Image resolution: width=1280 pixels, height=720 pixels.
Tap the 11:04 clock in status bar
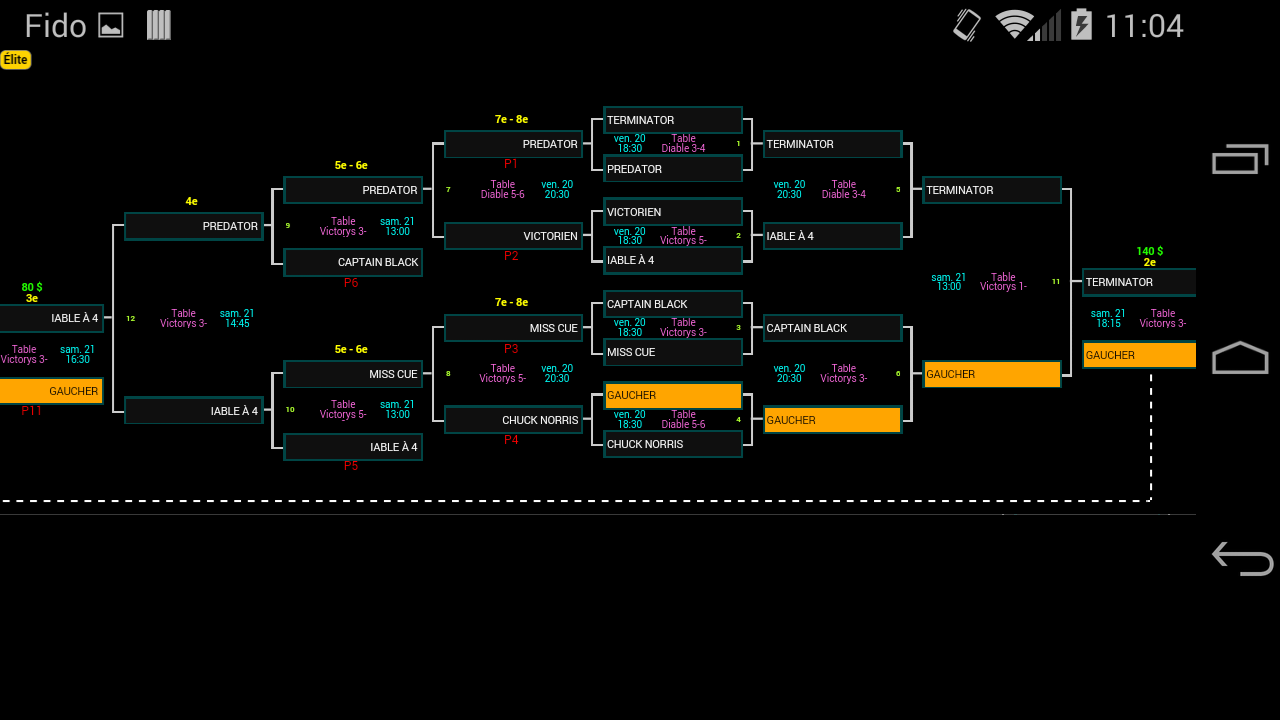tap(1144, 26)
